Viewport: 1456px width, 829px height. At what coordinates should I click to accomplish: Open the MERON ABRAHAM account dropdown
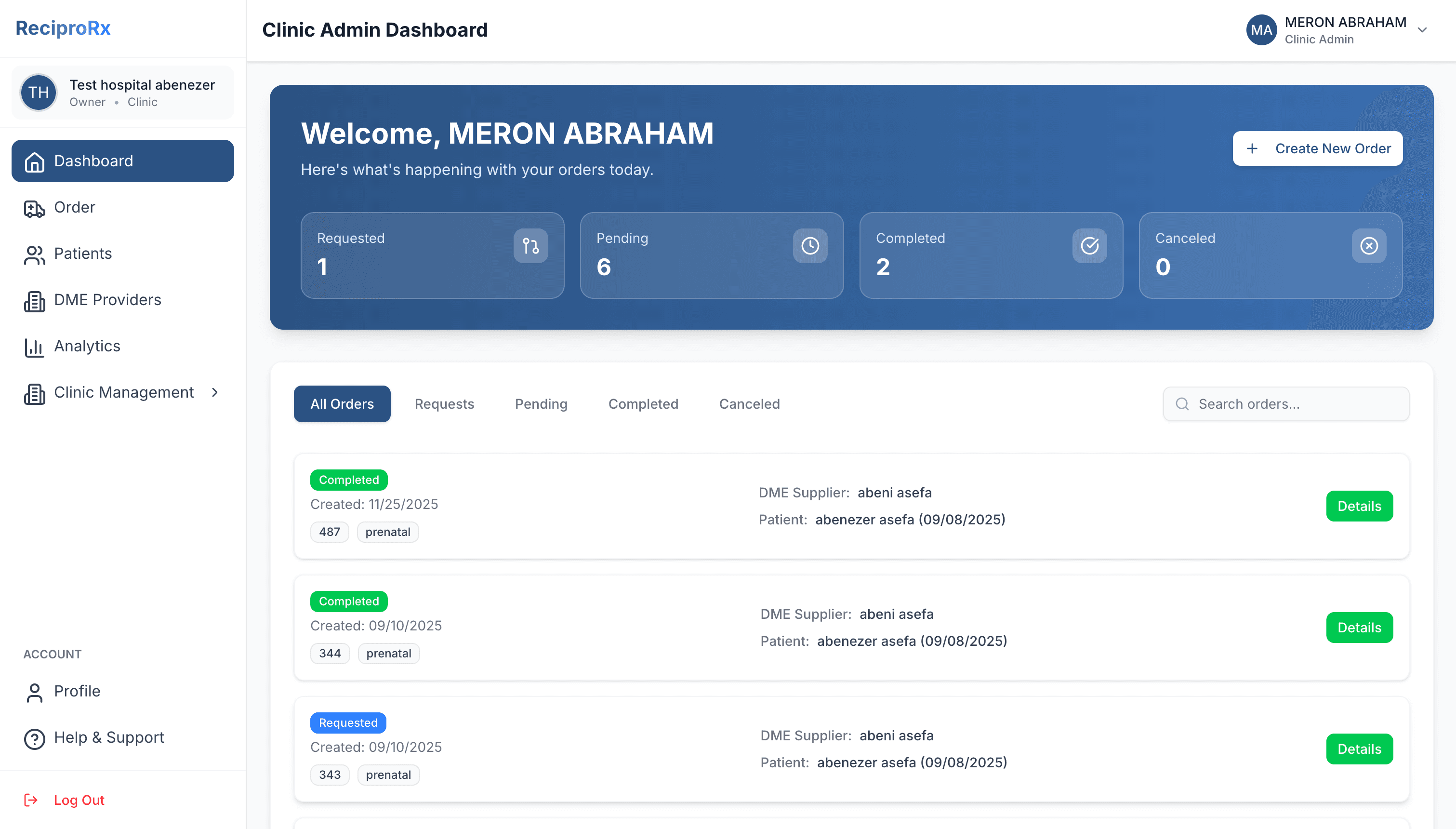click(x=1422, y=29)
